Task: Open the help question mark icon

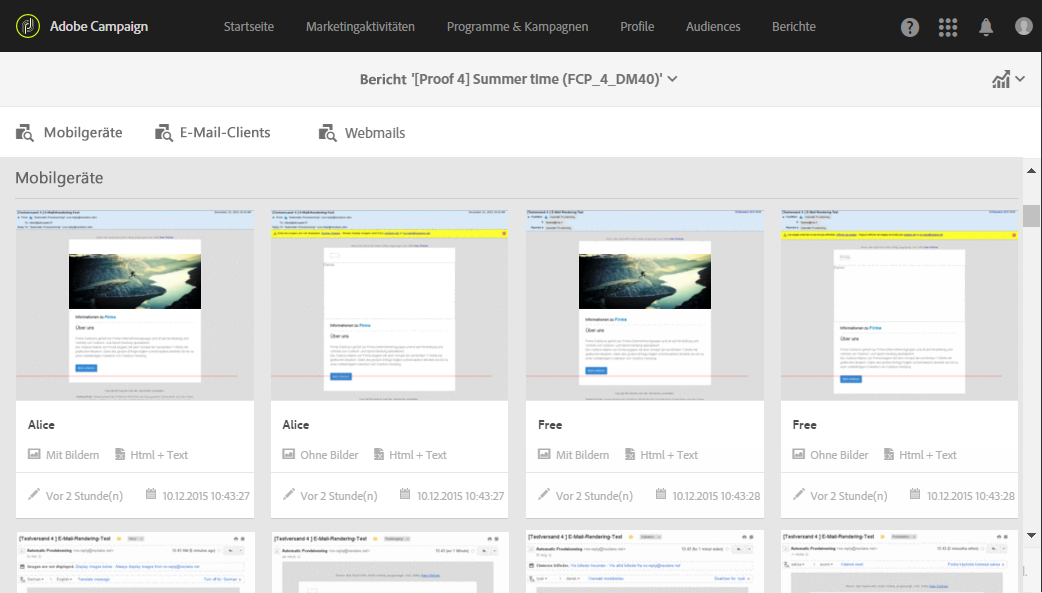Action: pos(909,27)
